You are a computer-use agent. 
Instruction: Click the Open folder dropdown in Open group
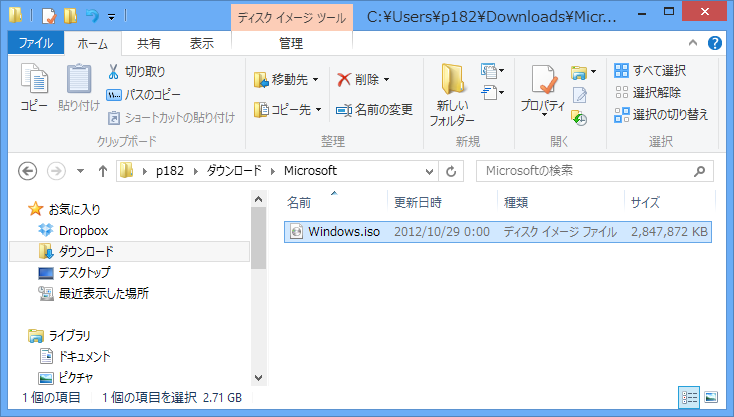pyautogui.click(x=583, y=72)
